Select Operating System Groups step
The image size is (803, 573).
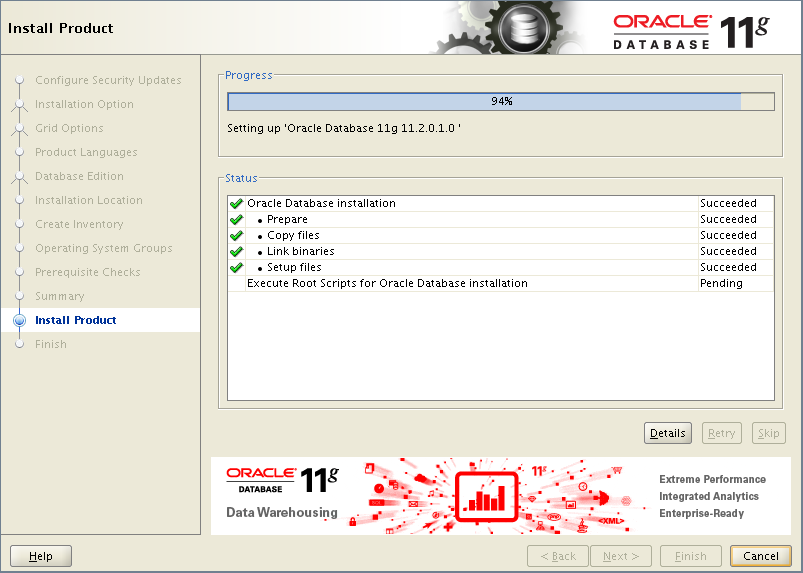pos(103,248)
